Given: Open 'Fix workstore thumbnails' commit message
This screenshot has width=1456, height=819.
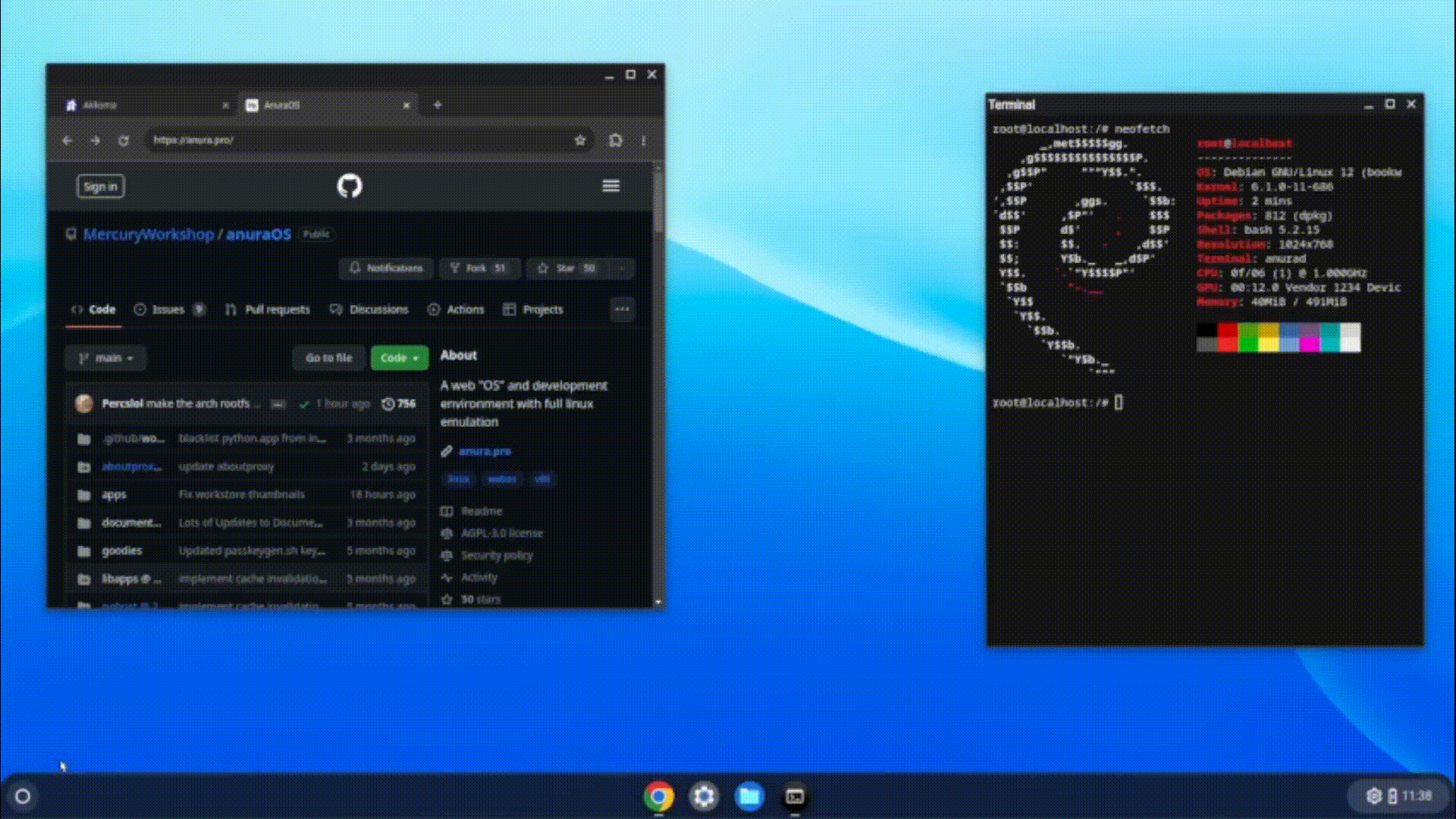Looking at the screenshot, I should [x=242, y=494].
